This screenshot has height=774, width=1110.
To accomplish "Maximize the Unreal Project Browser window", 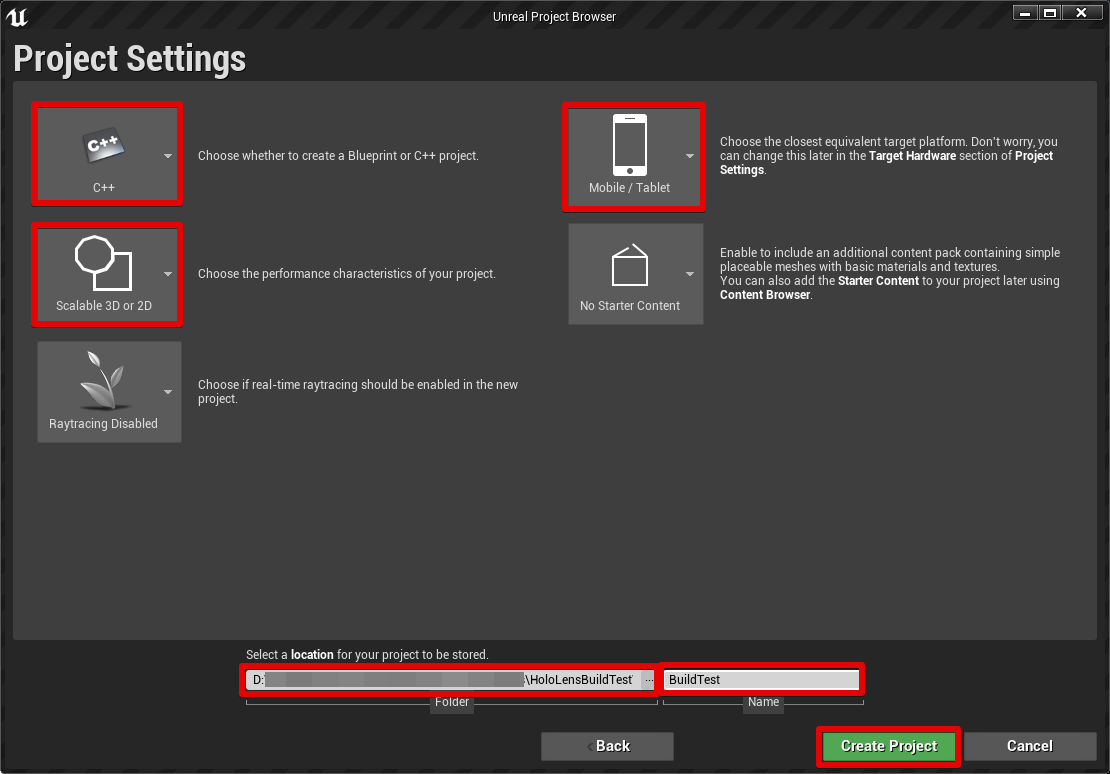I will (x=1050, y=13).
